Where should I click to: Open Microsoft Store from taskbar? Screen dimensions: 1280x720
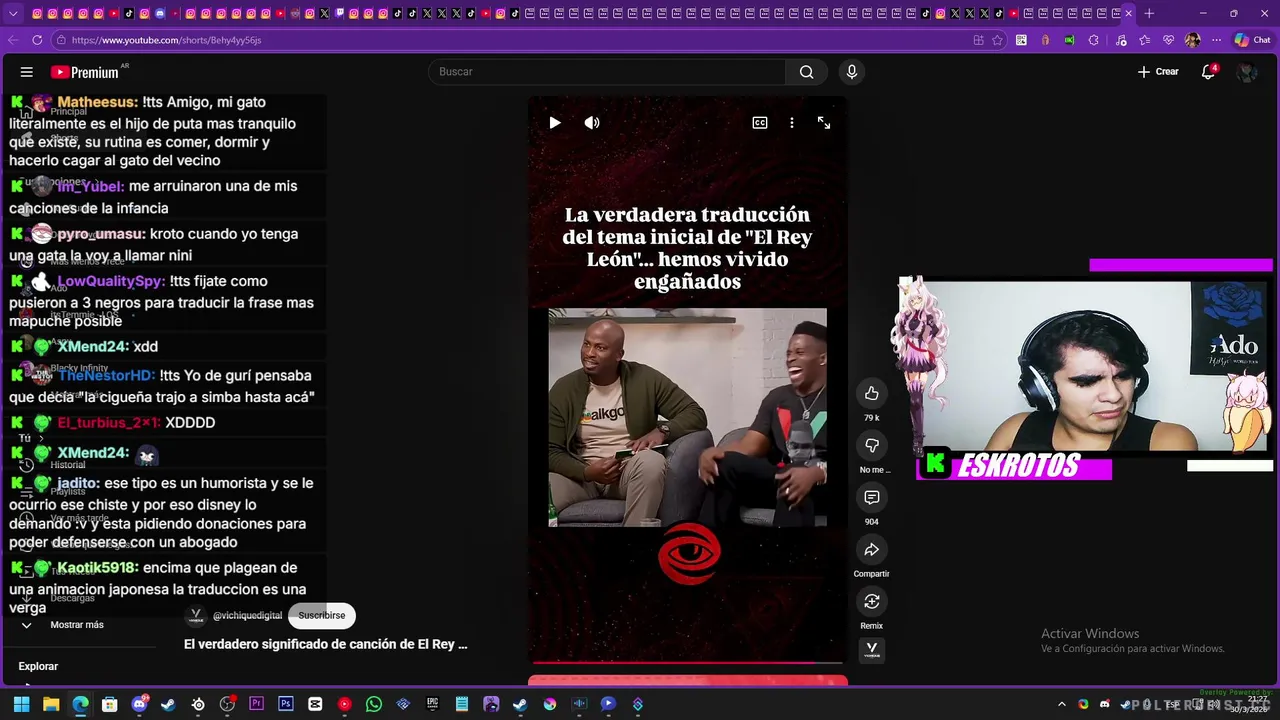click(110, 704)
